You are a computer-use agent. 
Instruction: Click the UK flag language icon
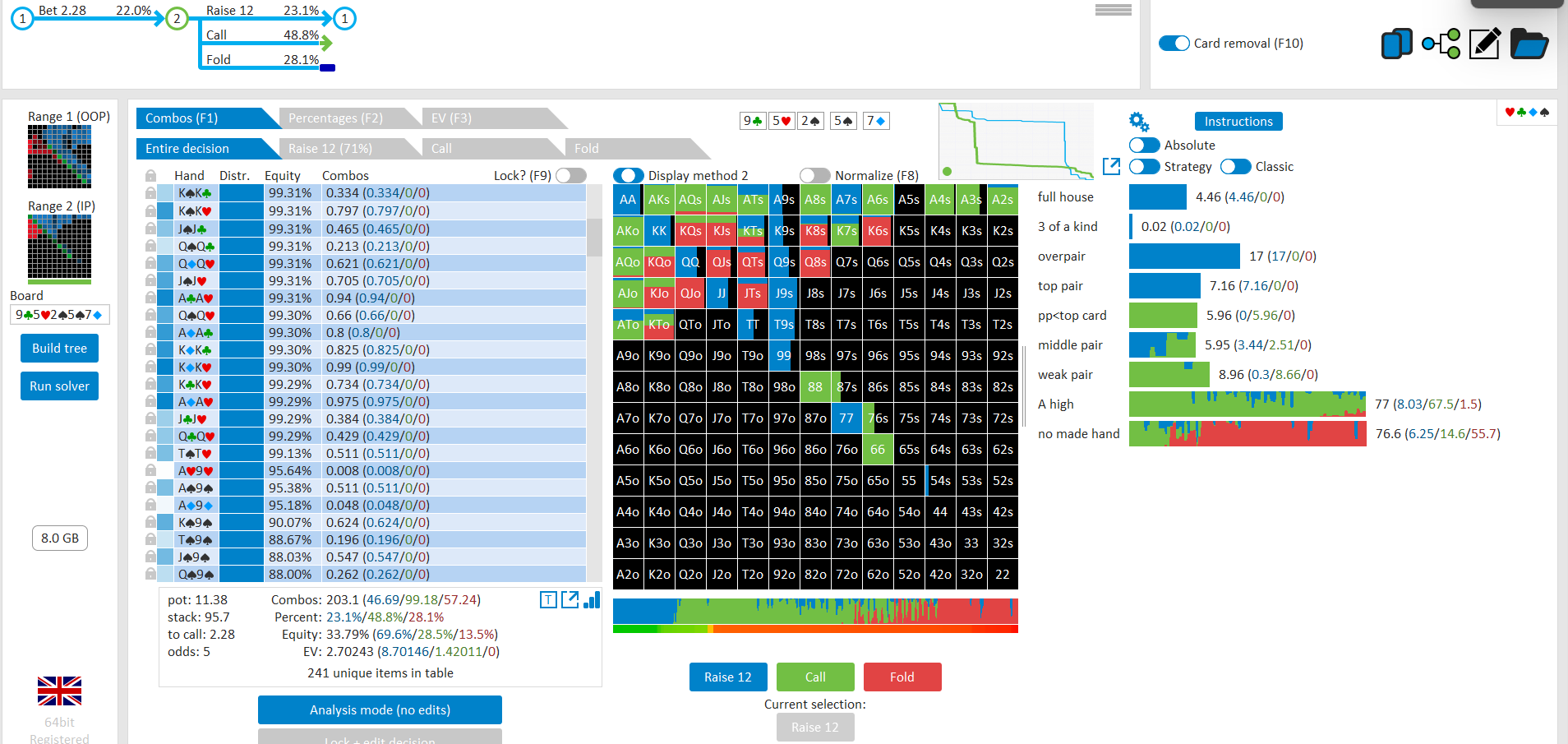coord(59,691)
